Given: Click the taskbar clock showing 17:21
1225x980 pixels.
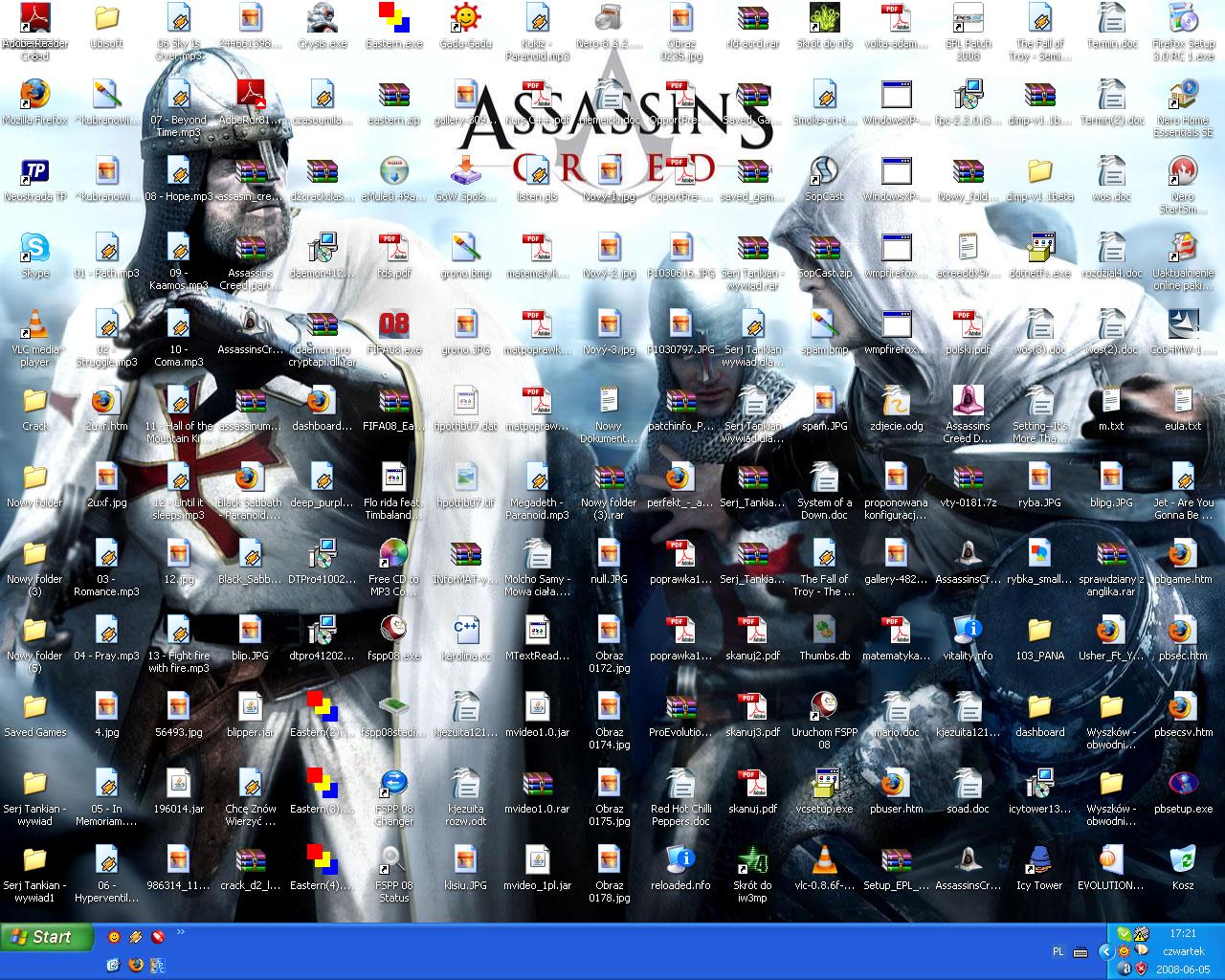Looking at the screenshot, I should coord(1183,933).
